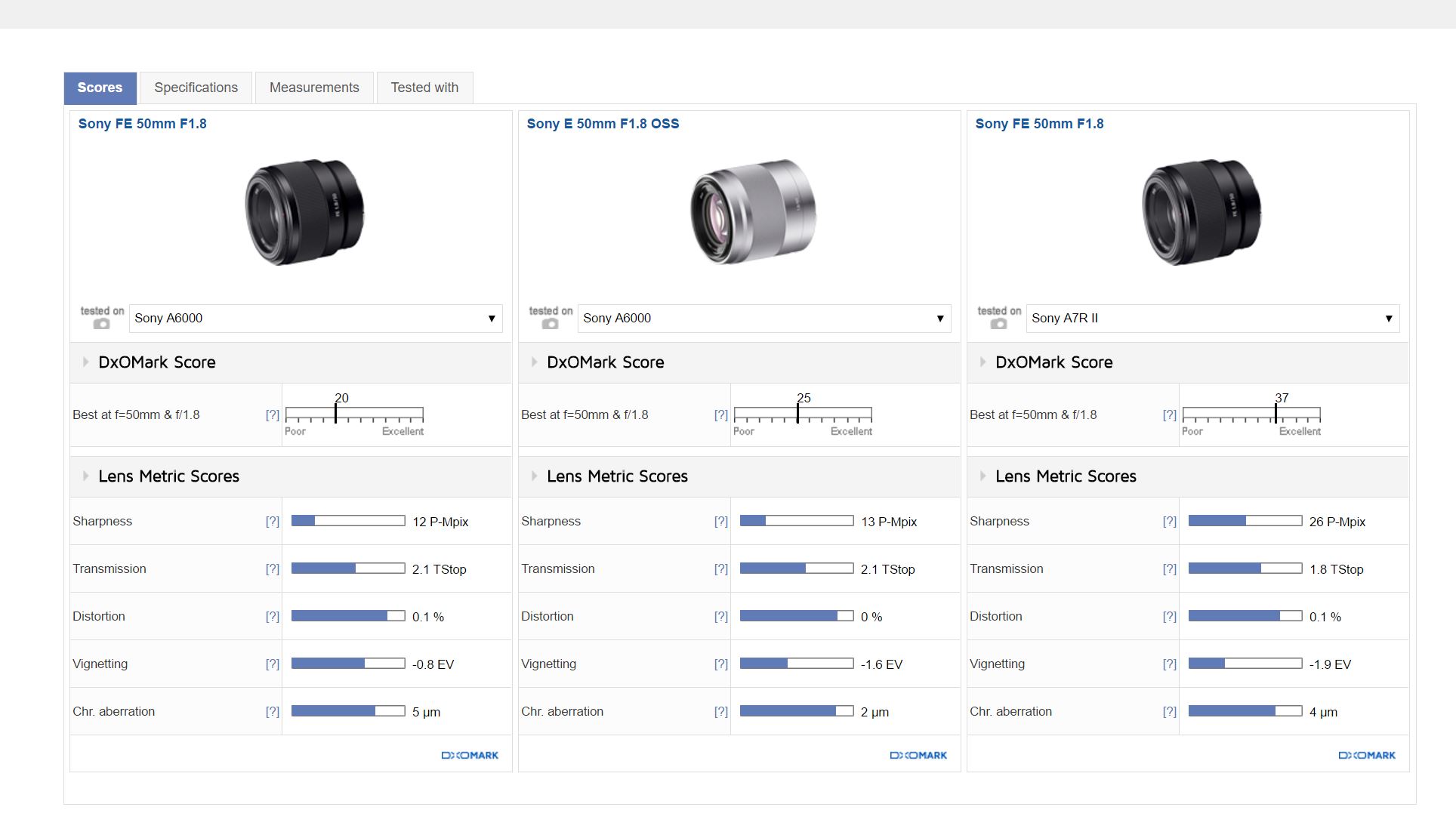Open second column Sony A6000 camera dropdown

click(764, 319)
